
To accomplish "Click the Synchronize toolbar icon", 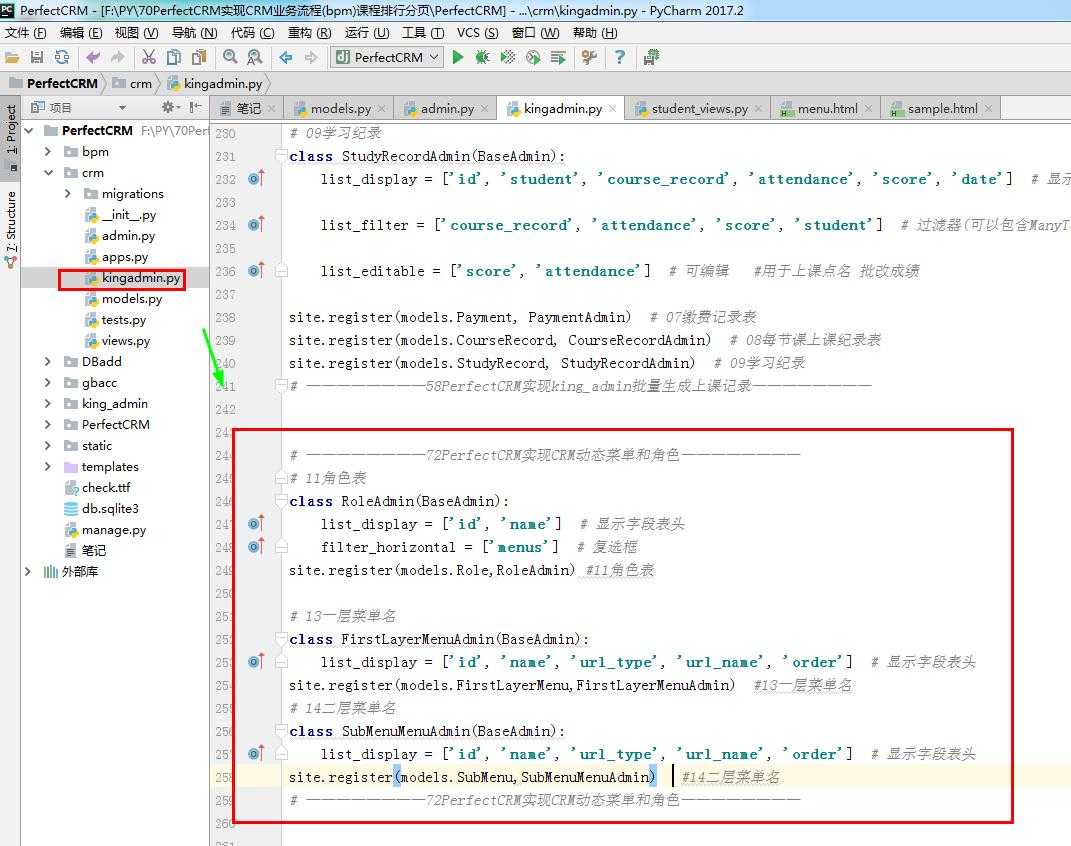I will click(x=62, y=57).
